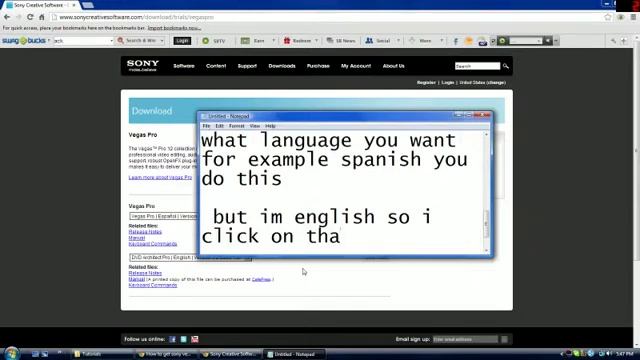Open Vegas Pro Español version dropdown
Screen dimensions: 640x360
click(164, 216)
